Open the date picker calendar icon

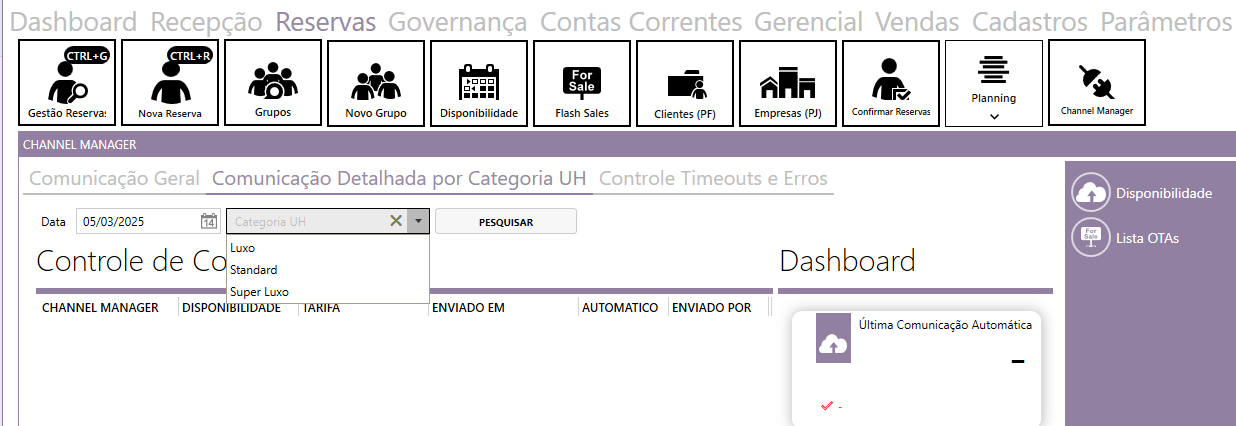pos(208,221)
